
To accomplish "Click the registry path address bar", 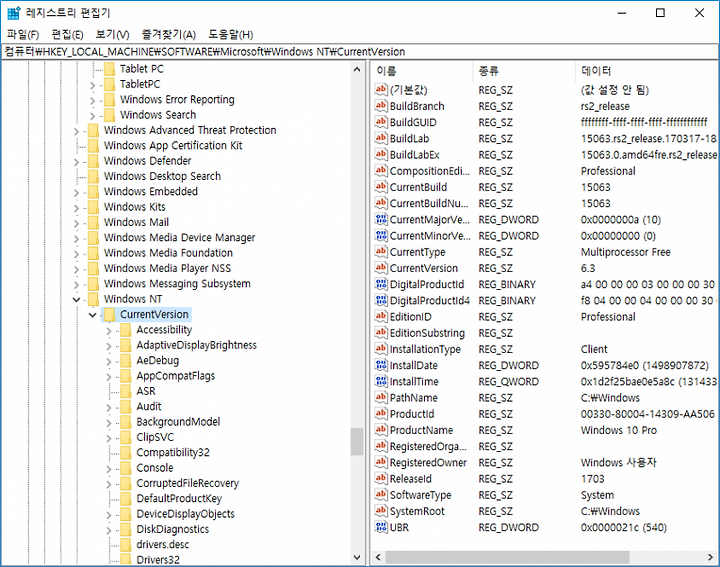I will [x=360, y=51].
